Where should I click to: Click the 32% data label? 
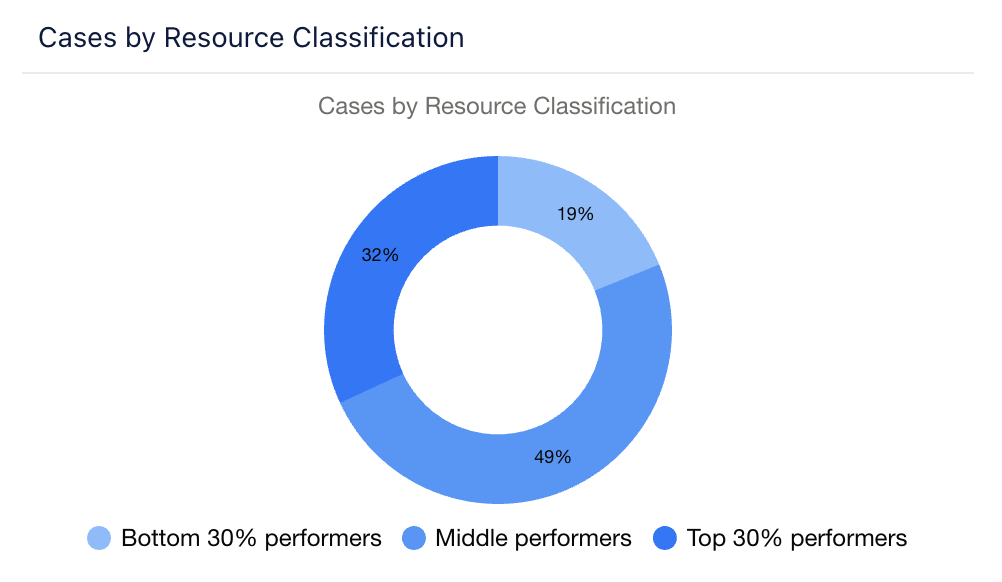click(x=380, y=255)
